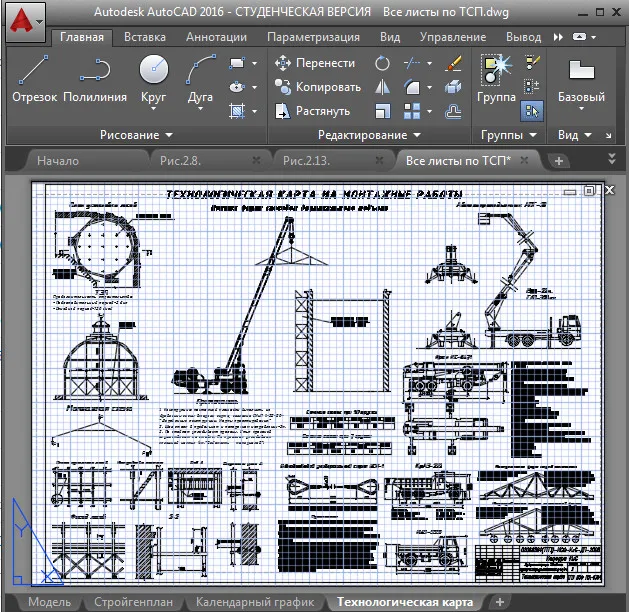629x612 pixels.
Task: Show more ribbon tabs with double arrow
Action: (x=558, y=37)
